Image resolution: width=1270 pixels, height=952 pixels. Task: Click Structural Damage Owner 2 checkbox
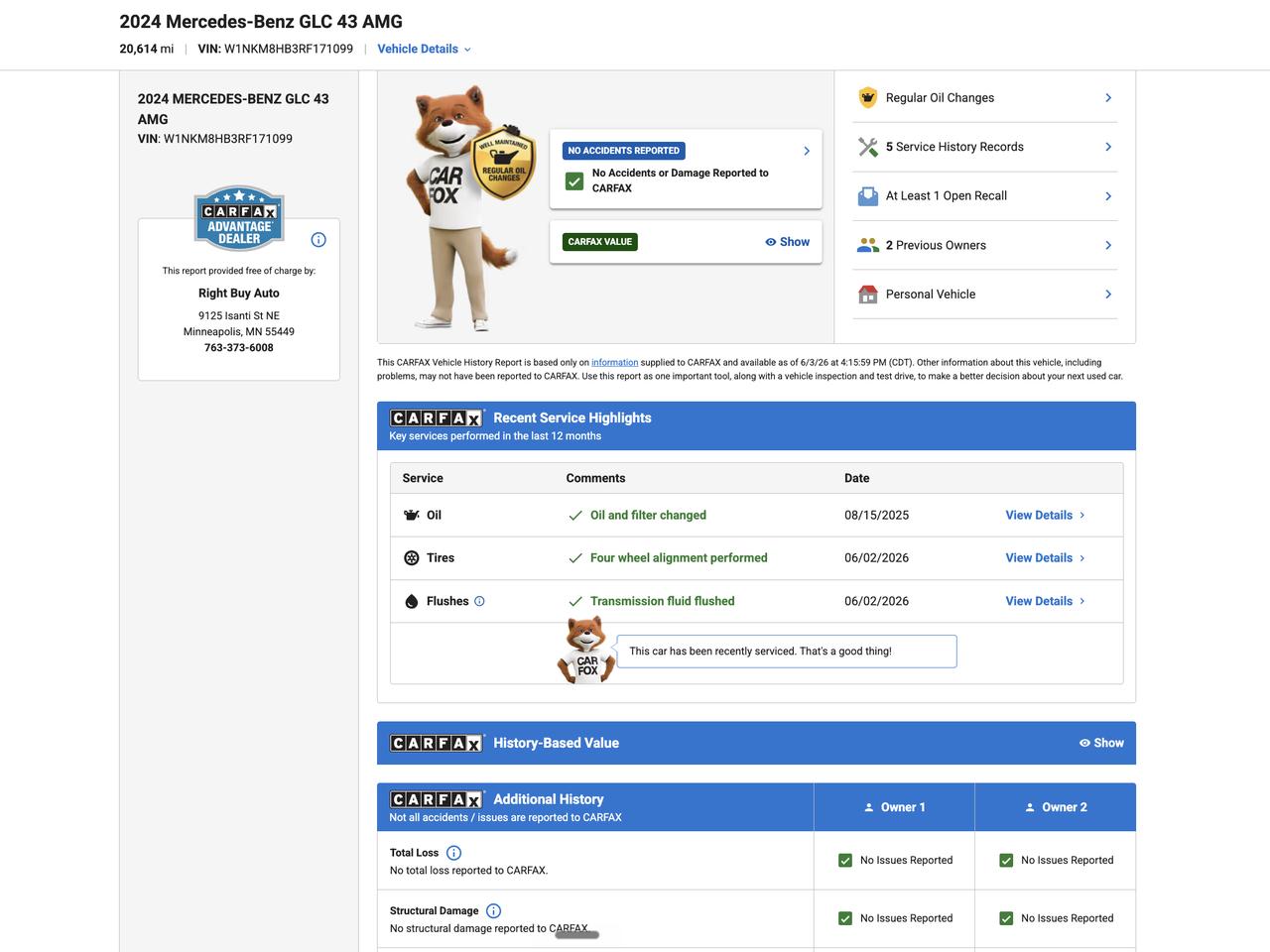click(x=1006, y=918)
